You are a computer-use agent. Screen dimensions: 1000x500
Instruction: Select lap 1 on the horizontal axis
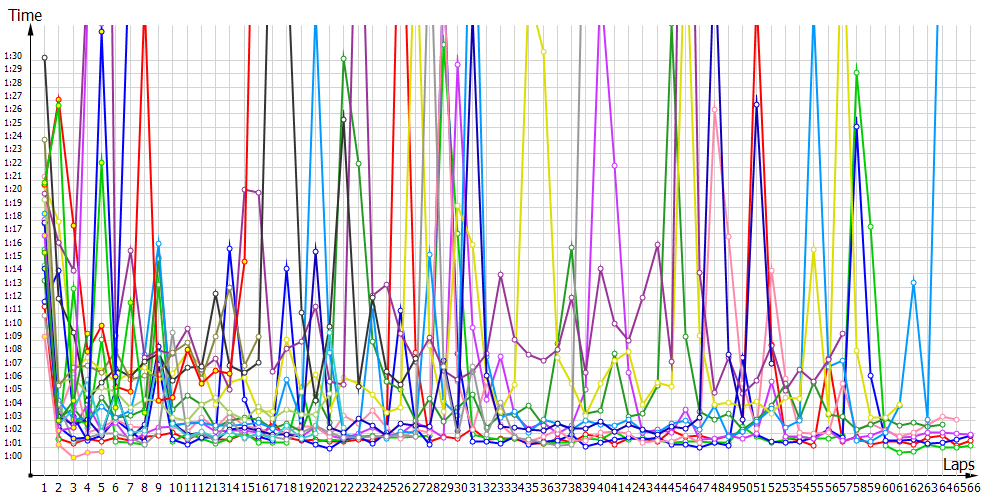[44, 487]
